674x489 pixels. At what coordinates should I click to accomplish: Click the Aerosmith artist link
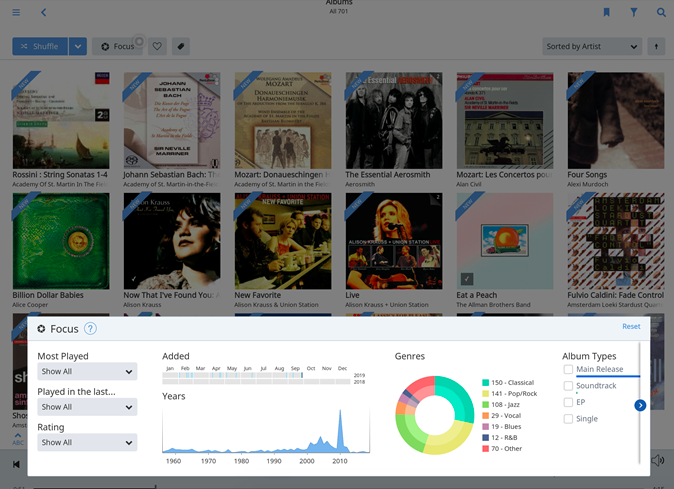(360, 184)
